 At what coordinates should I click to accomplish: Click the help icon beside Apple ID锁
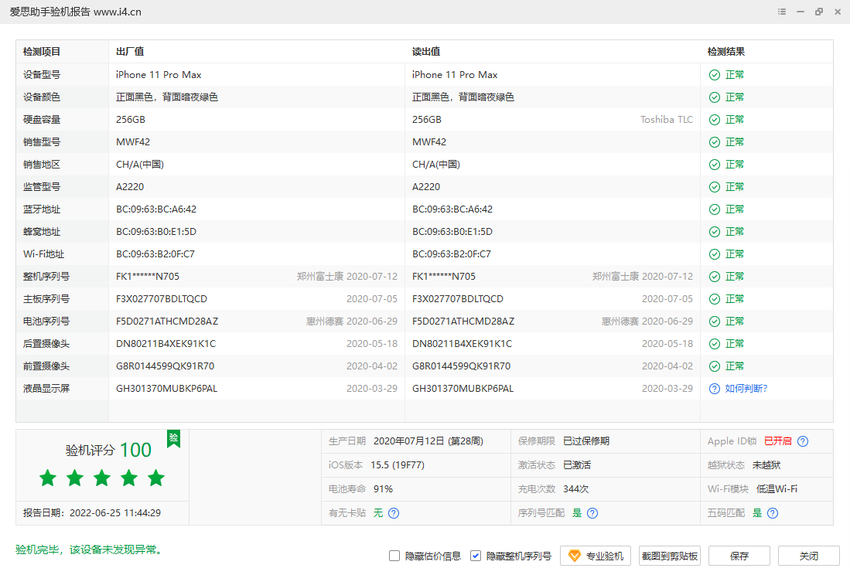pos(803,441)
